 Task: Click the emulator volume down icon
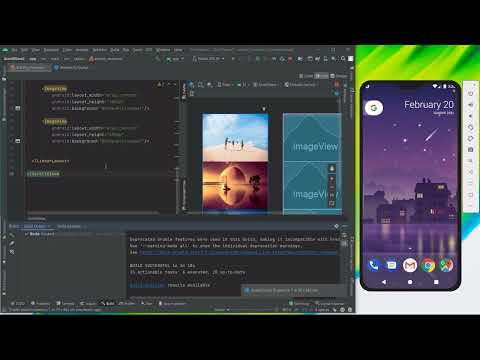coord(471,116)
